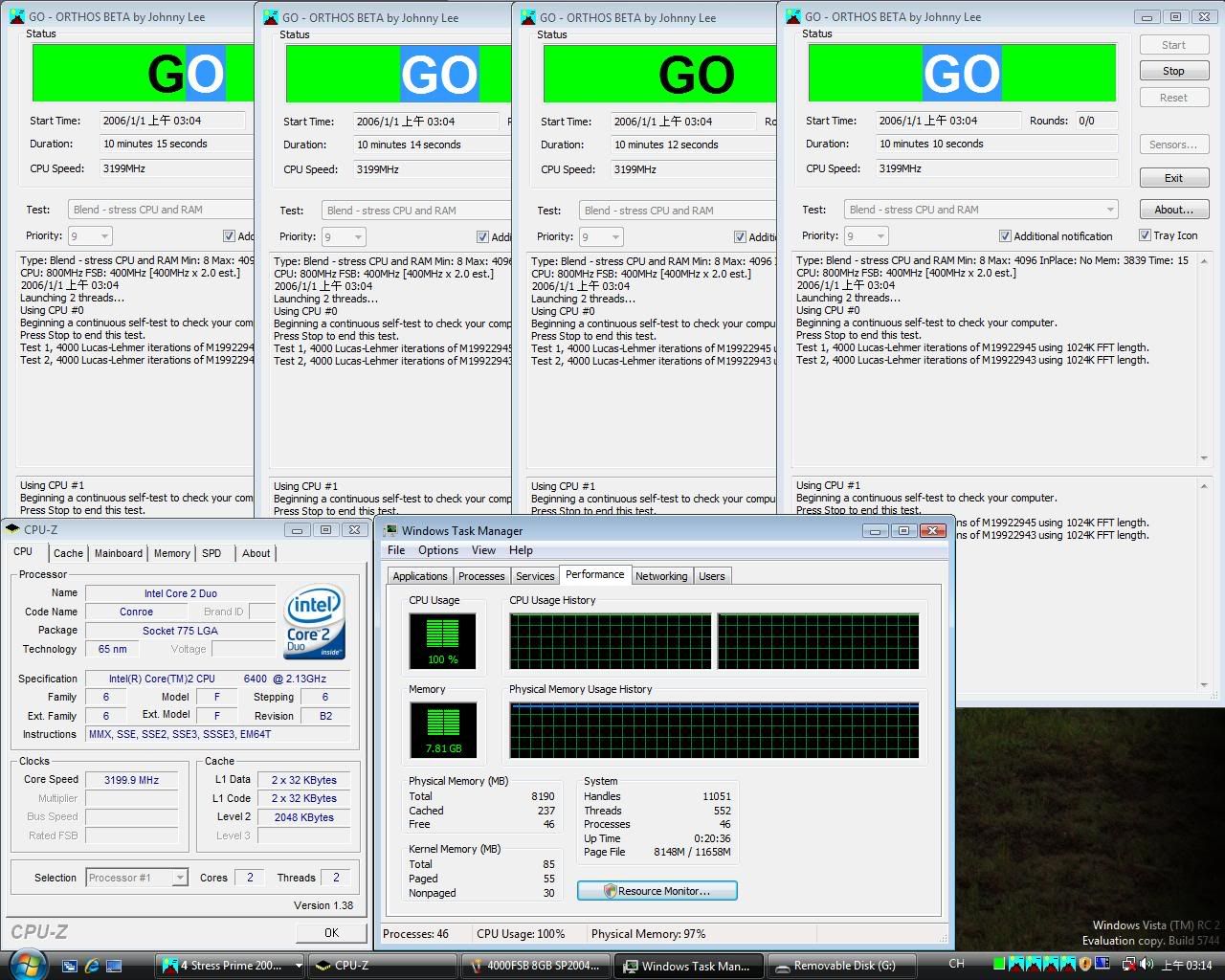Click blue monitor tray icon beside shield
The image size is (1225, 980).
(x=1102, y=963)
